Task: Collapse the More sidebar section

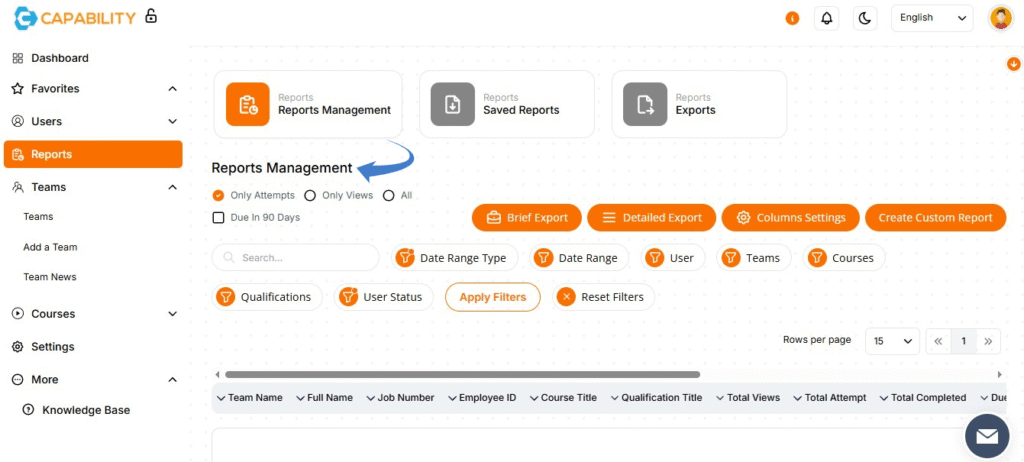Action: point(172,379)
